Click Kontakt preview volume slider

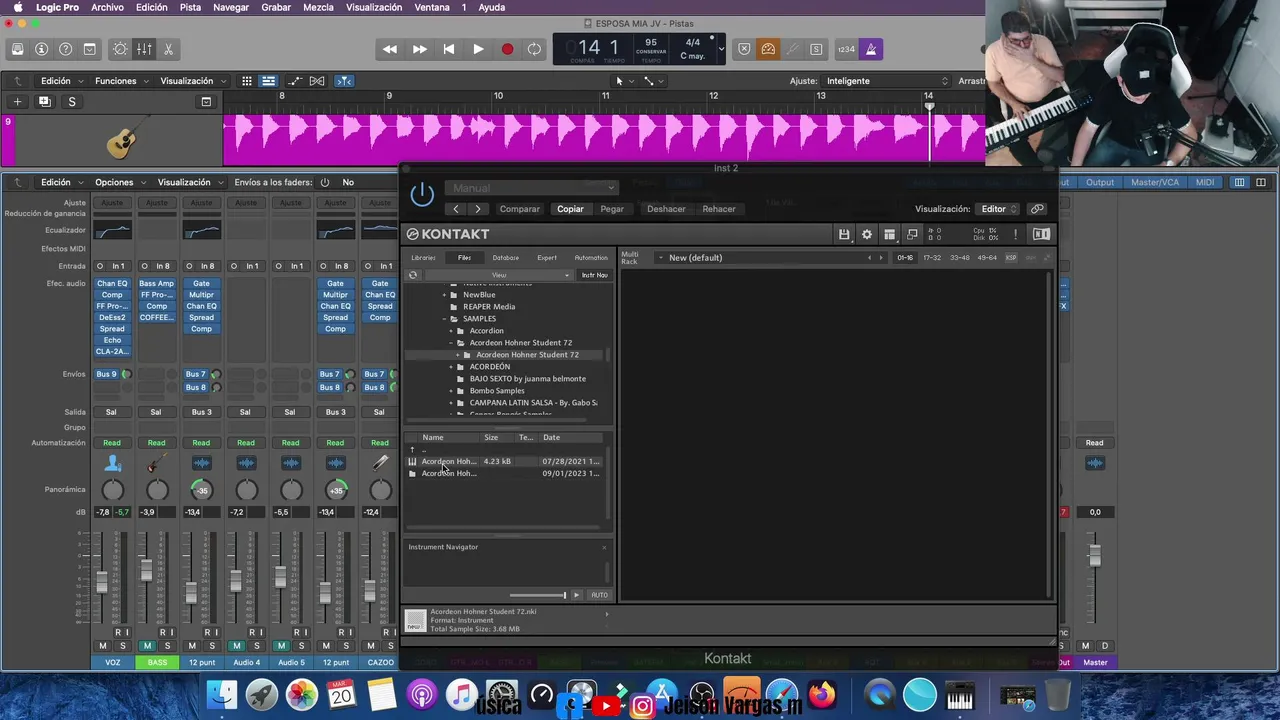coord(538,595)
